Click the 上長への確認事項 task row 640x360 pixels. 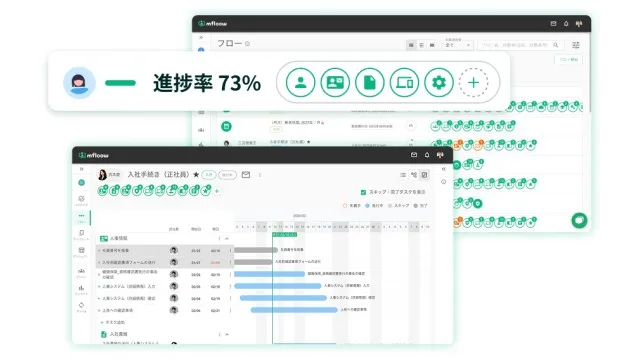pyautogui.click(x=165, y=311)
